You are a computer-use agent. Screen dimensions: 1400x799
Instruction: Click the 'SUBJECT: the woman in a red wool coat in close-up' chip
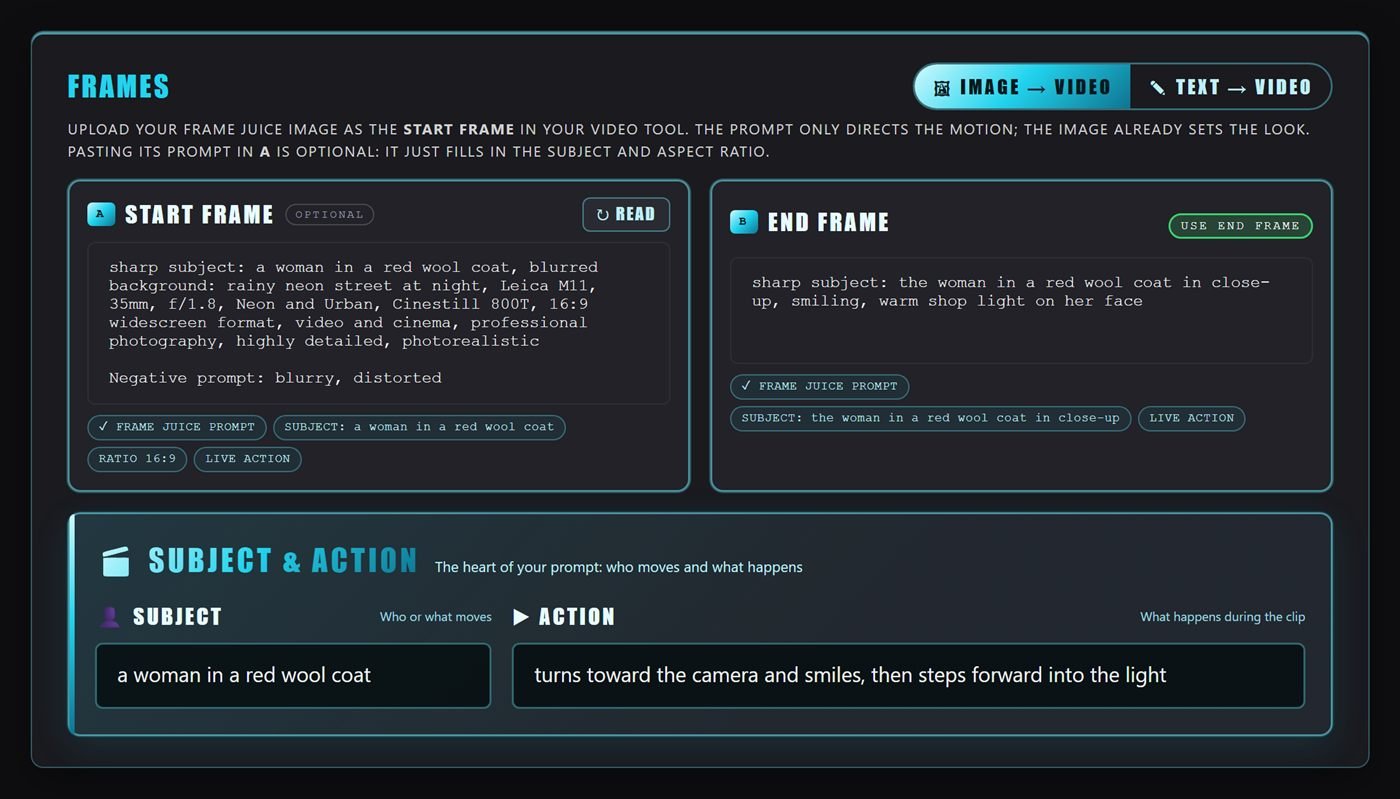point(931,418)
